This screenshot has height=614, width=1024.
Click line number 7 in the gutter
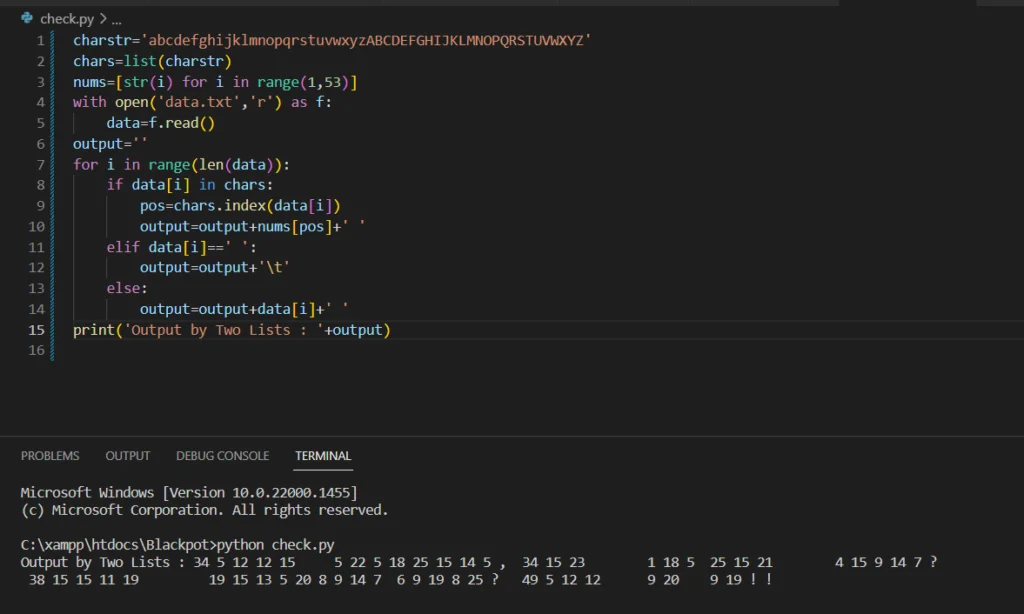(40, 165)
